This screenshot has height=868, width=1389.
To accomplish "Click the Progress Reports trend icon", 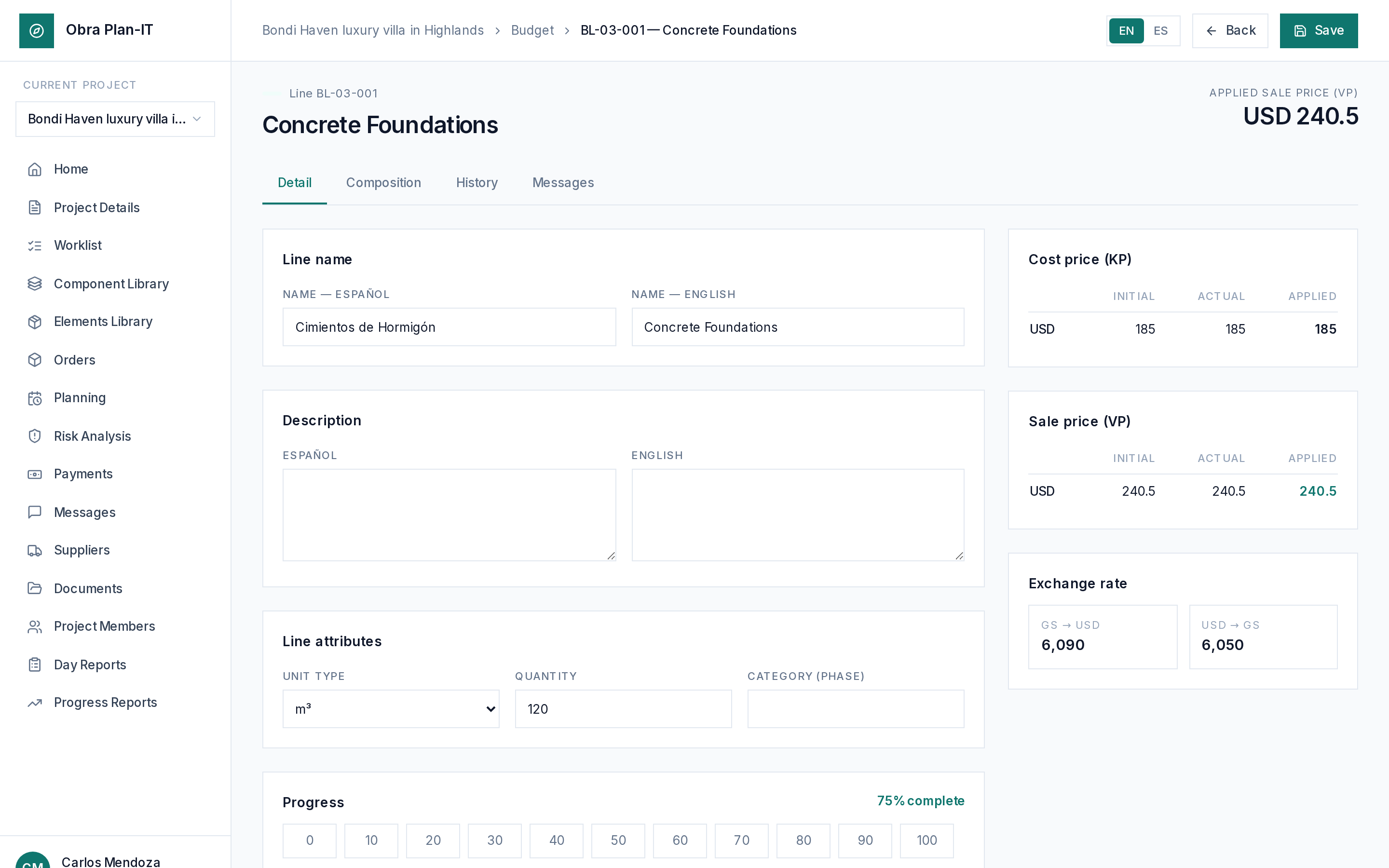I will pyautogui.click(x=35, y=703).
